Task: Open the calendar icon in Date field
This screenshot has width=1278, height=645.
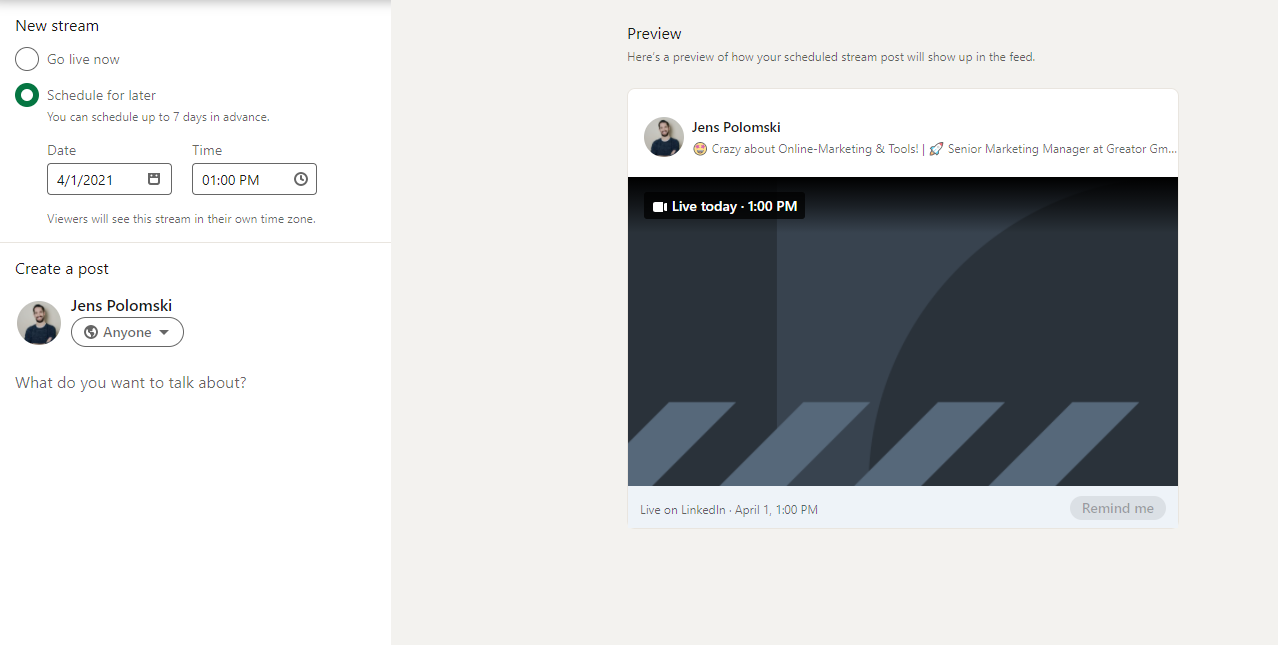Action: click(154, 179)
